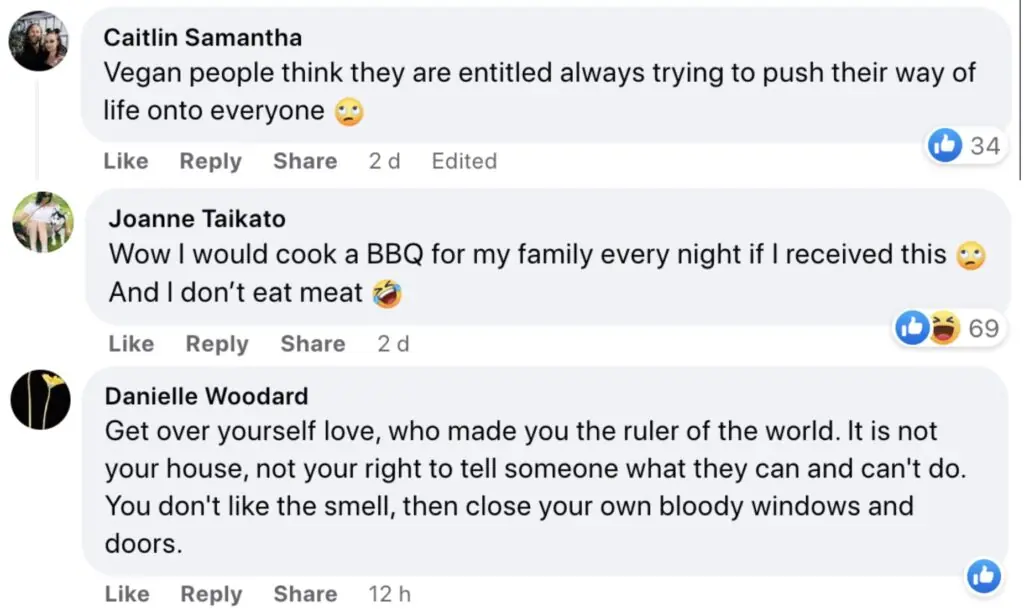The height and width of the screenshot is (609, 1024).
Task: Click the like reaction icon showing 34
Action: pos(945,146)
